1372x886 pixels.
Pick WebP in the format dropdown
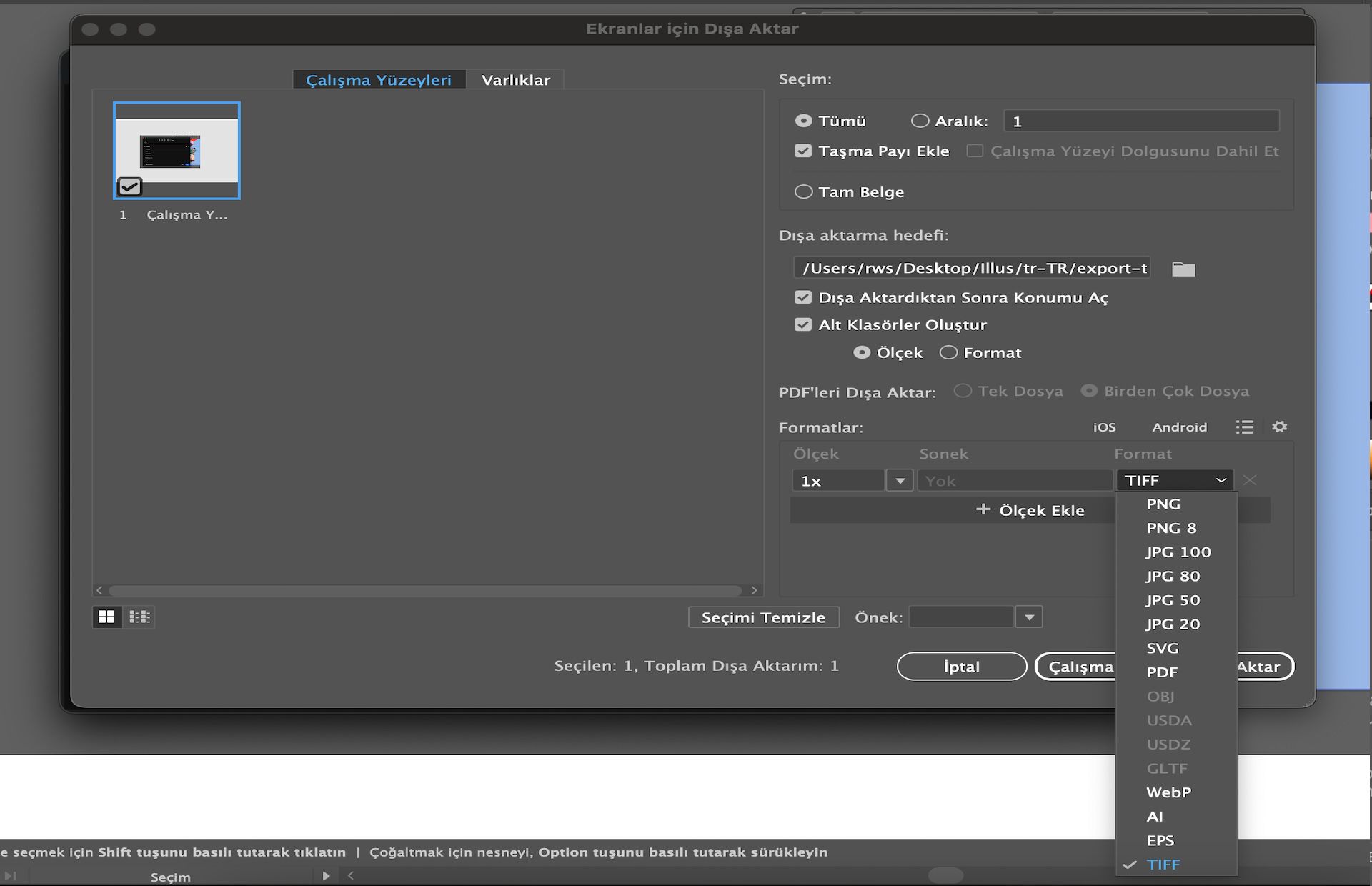1168,792
